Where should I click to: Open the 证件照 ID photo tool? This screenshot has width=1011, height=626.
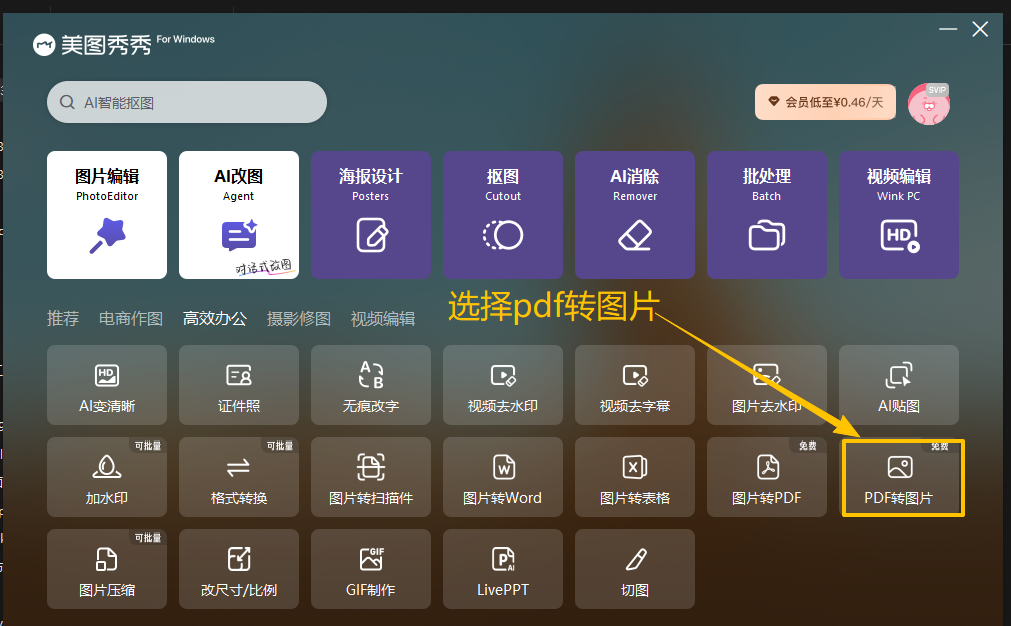click(239, 385)
